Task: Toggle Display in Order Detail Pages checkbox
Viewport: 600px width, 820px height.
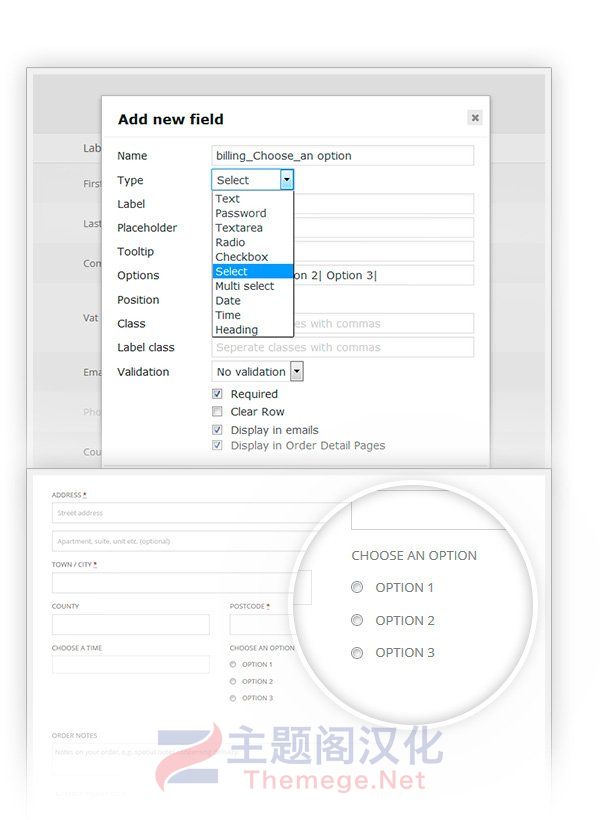Action: (x=217, y=446)
